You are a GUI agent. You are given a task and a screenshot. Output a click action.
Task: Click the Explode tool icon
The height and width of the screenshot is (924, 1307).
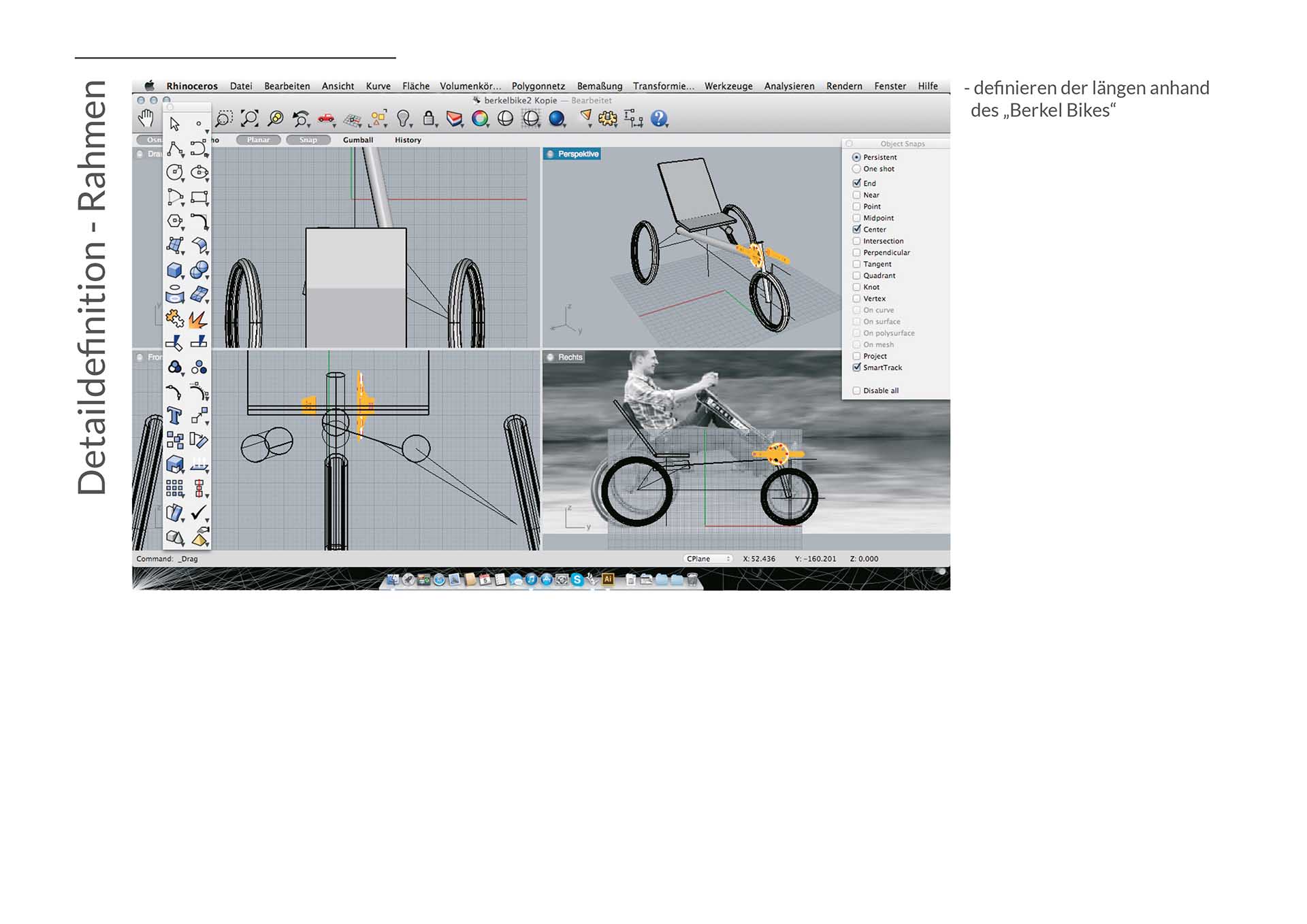198,318
